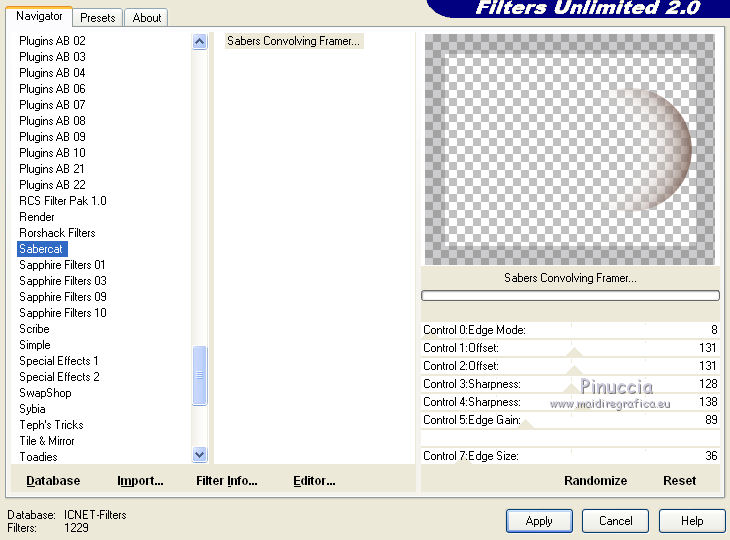Open the About tab
730x540 pixels.
click(146, 18)
